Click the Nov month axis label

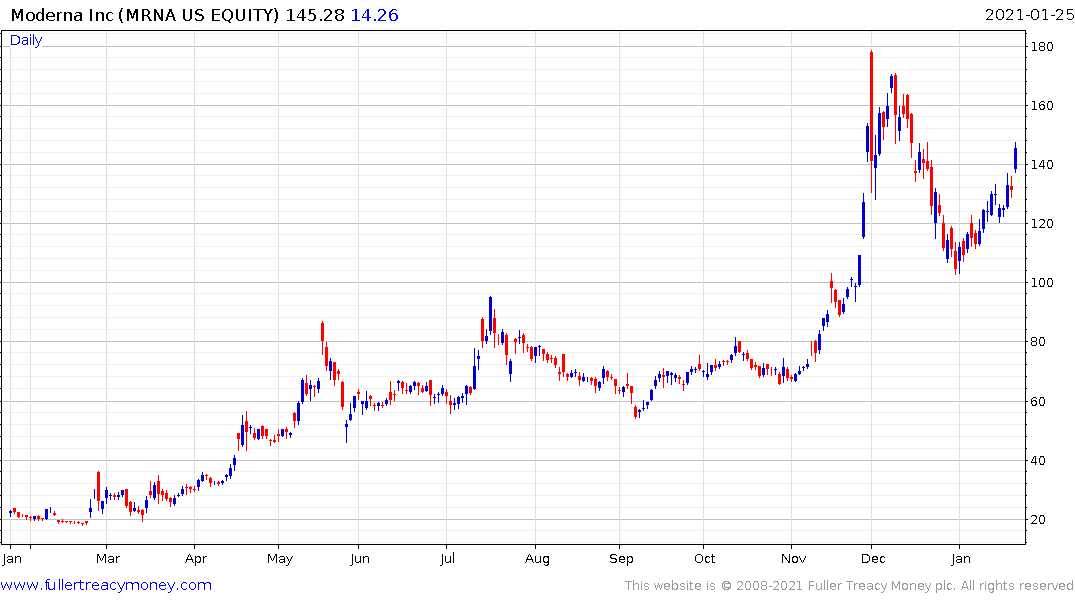point(793,558)
